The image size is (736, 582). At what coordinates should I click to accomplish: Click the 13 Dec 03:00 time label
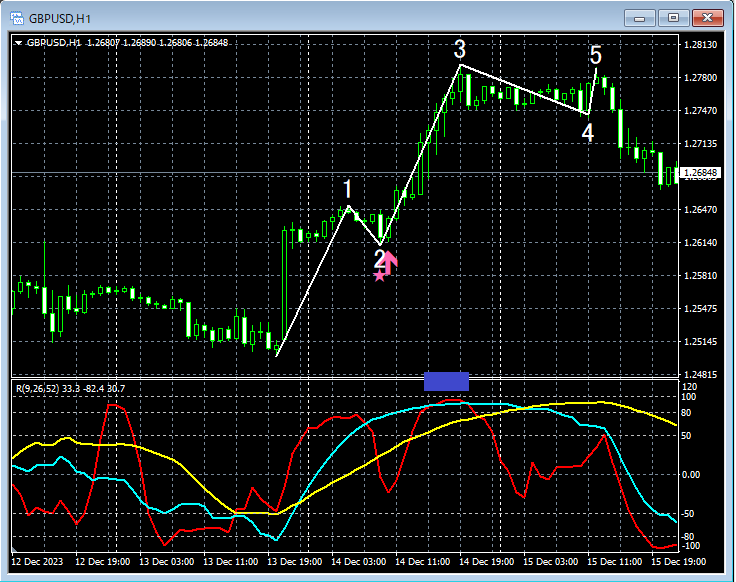[x=167, y=562]
